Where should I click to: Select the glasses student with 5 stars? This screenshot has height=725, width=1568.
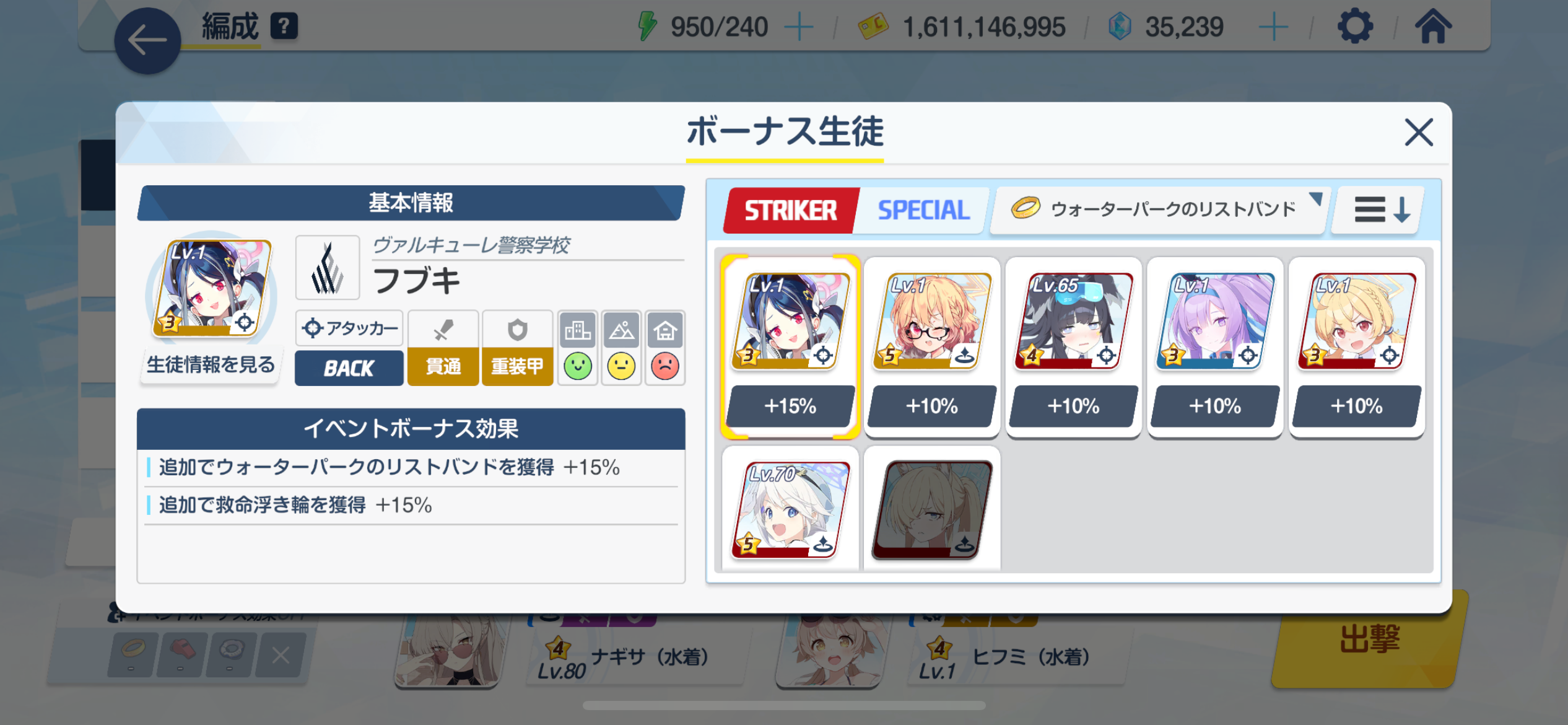[931, 348]
